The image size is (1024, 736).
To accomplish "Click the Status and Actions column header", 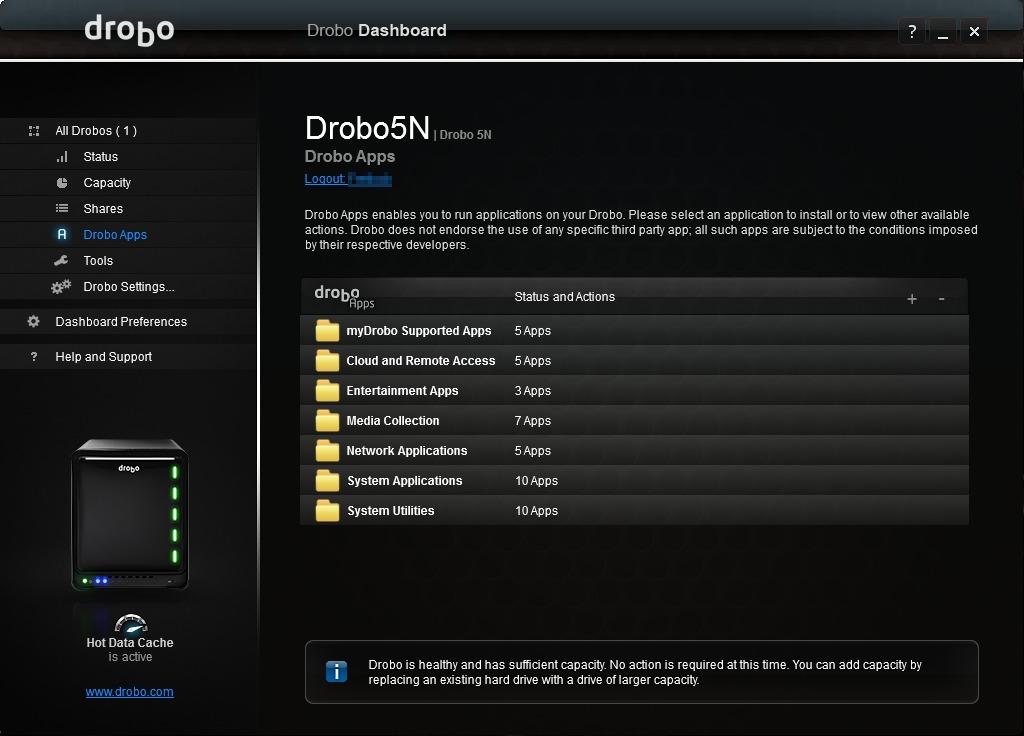I will coord(564,296).
